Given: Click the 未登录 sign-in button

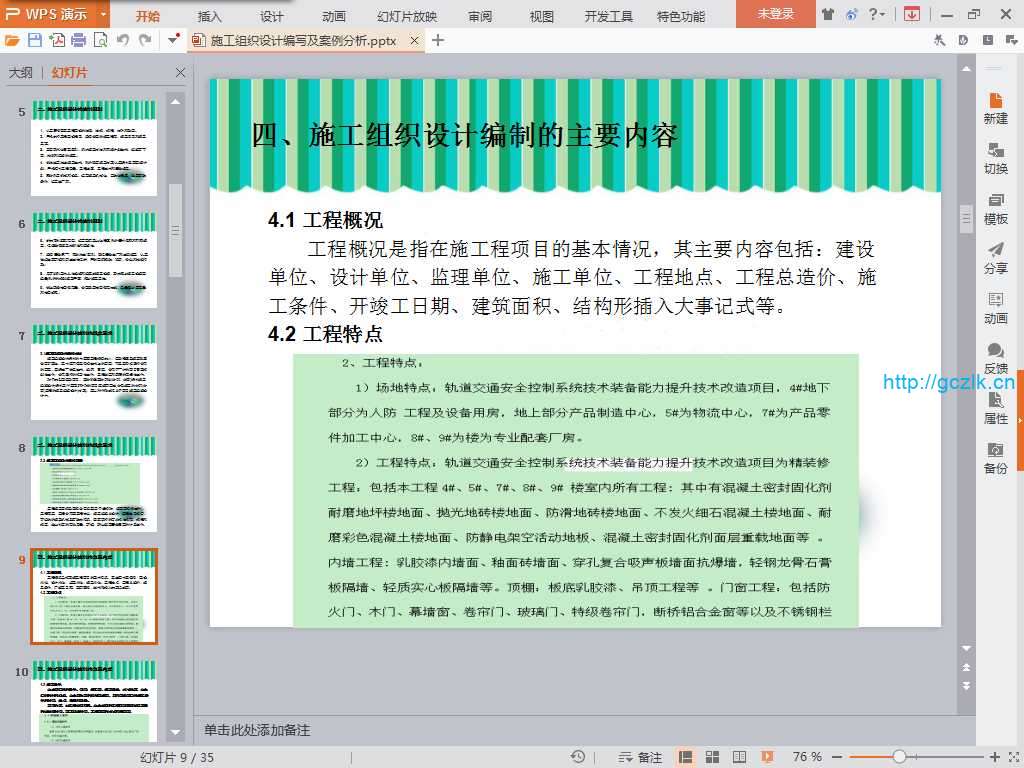Looking at the screenshot, I should pos(775,14).
